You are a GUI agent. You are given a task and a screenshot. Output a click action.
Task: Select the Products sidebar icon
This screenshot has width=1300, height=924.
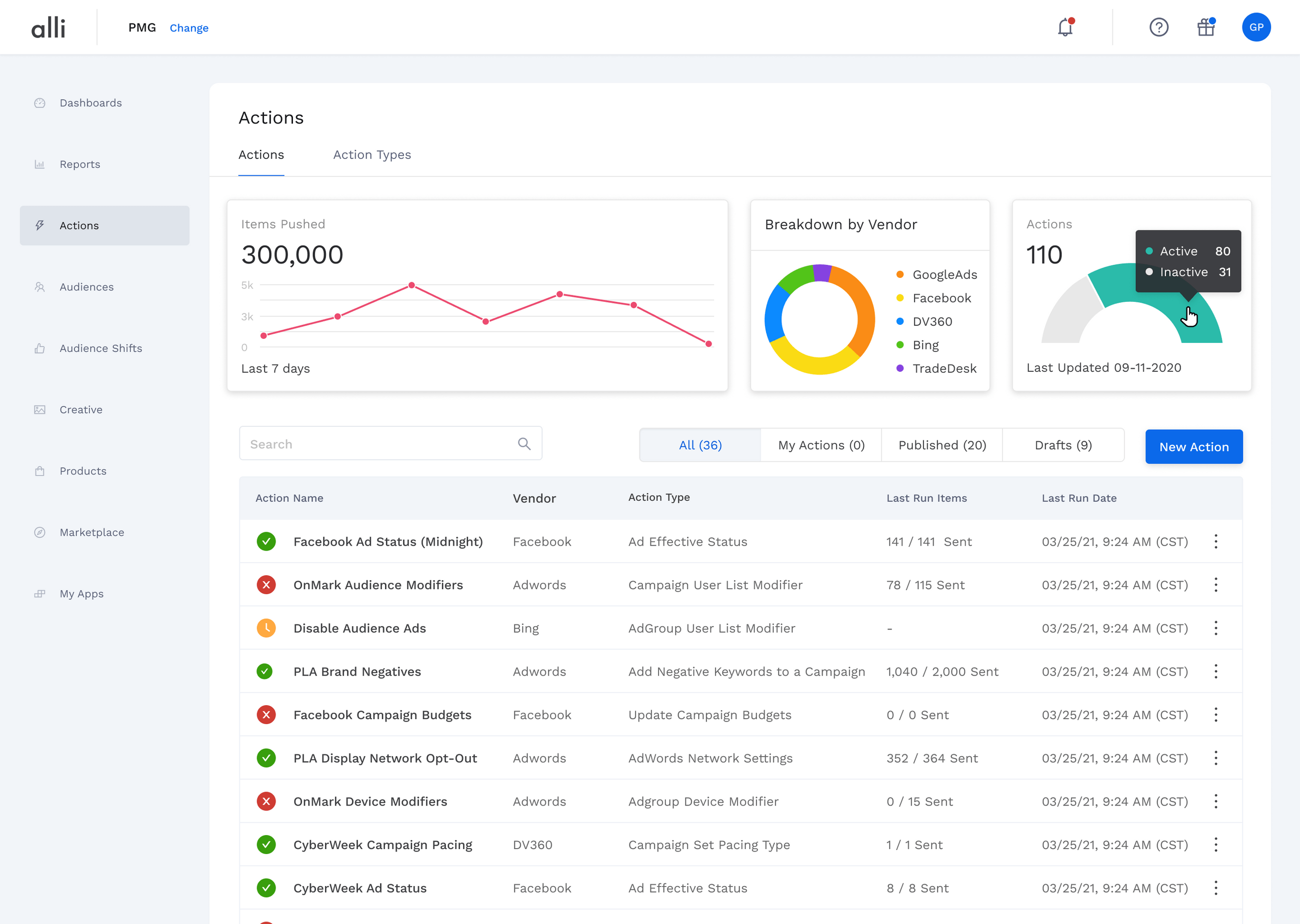tap(40, 471)
